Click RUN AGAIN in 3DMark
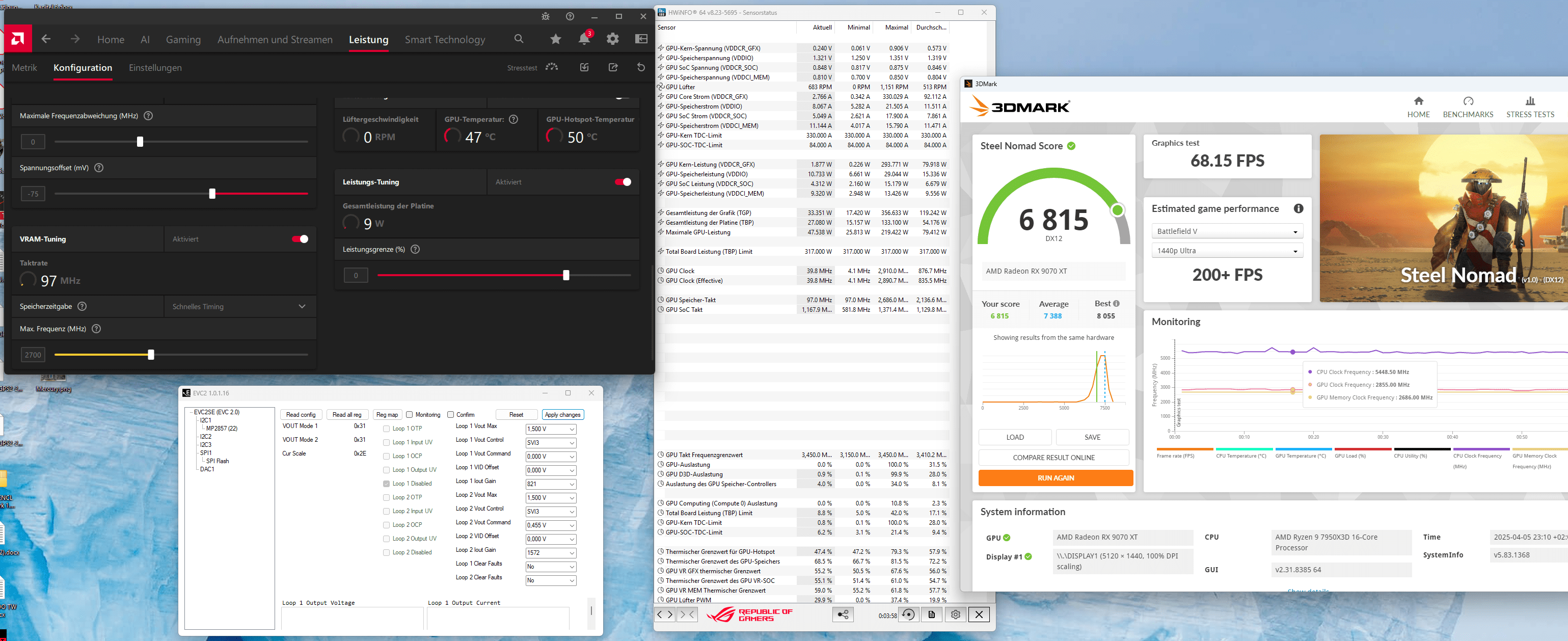Viewport: 1568px width, 641px height. 1056,478
